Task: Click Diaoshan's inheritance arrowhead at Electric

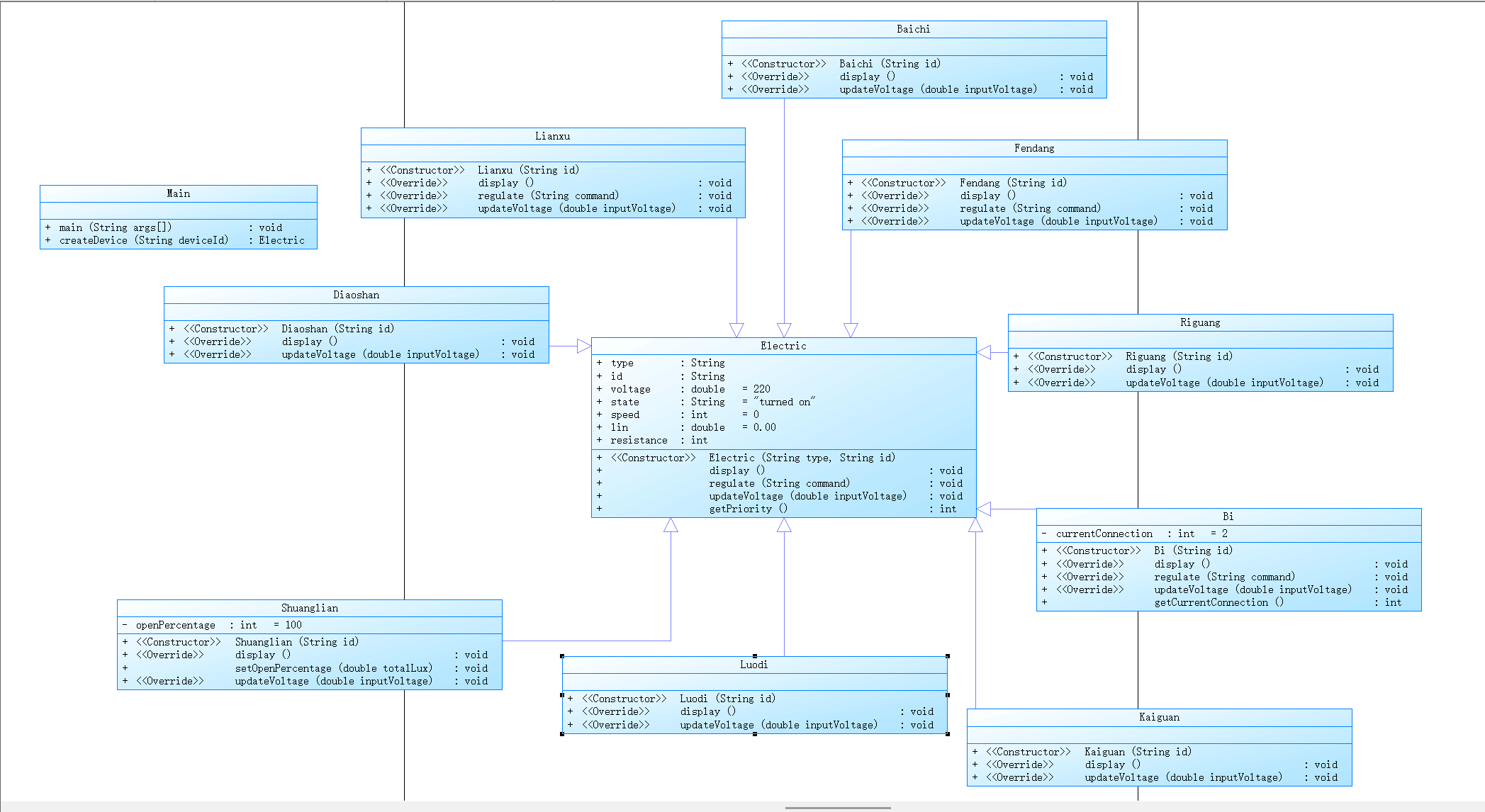Action: (x=584, y=346)
